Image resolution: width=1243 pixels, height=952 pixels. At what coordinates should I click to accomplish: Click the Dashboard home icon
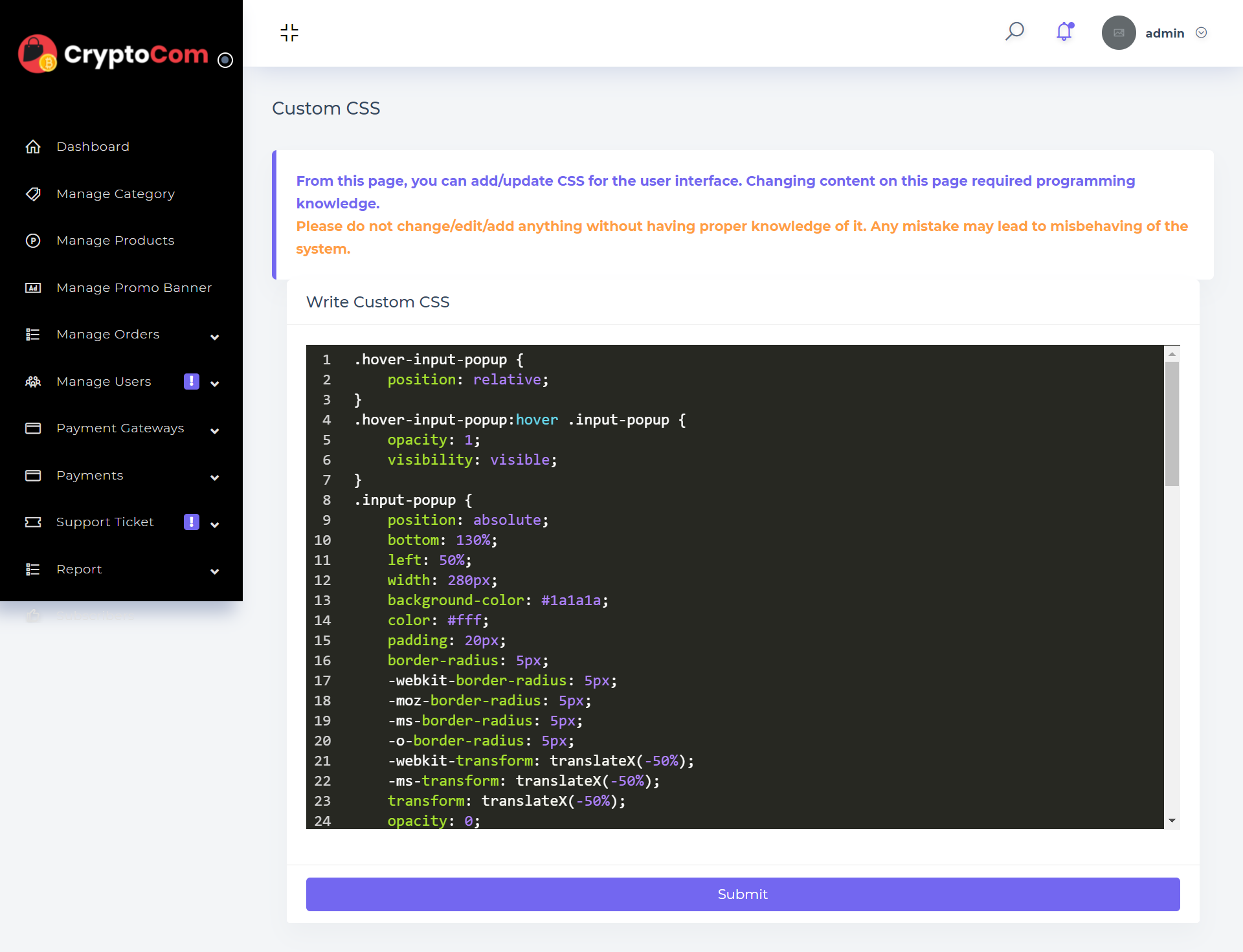[x=33, y=147]
